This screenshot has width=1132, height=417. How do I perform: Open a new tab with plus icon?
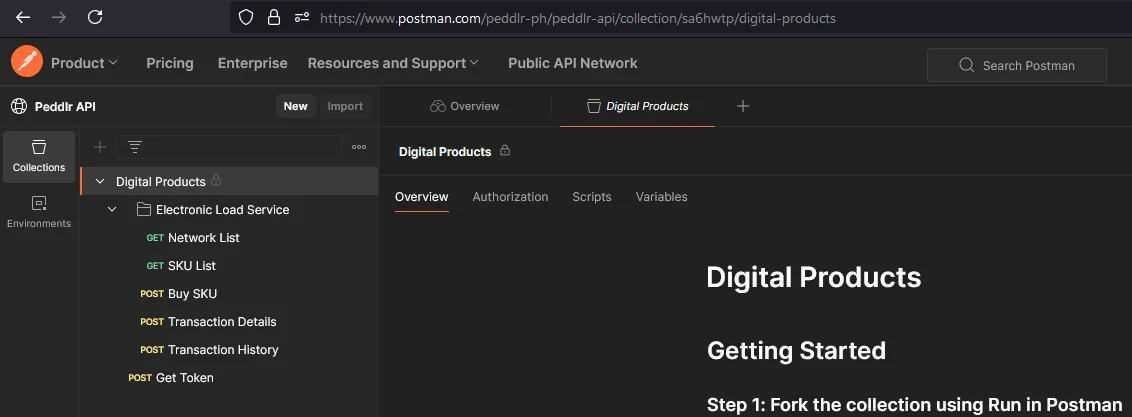pos(743,106)
